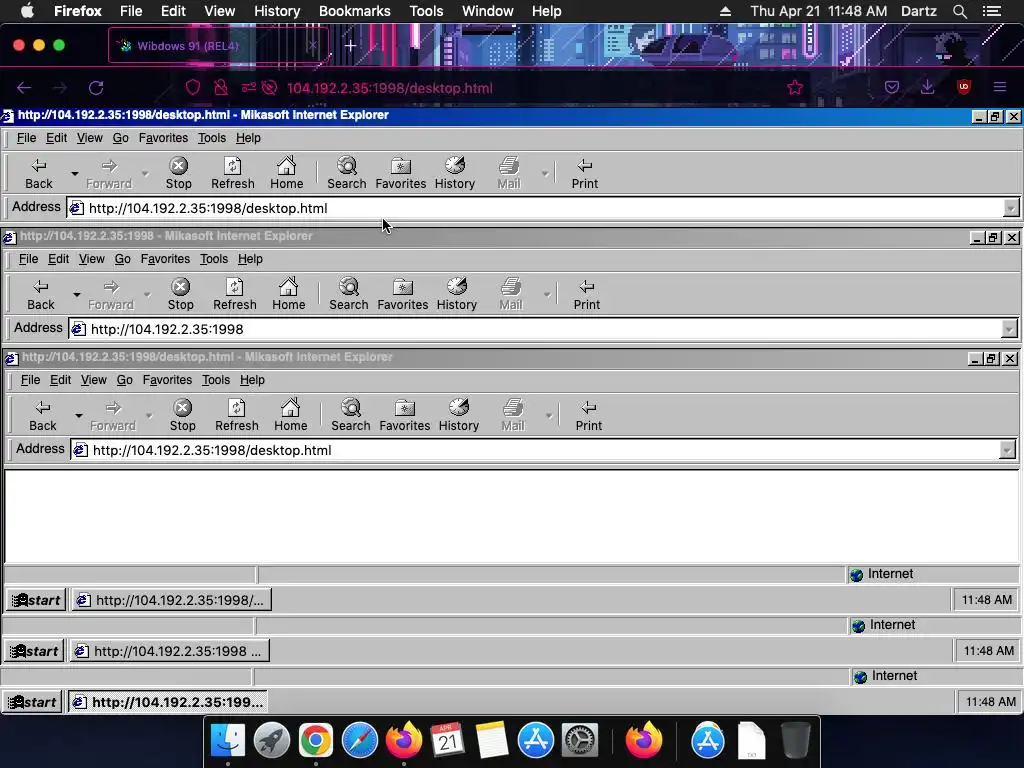Click Refresh in the outermost Explorer toolbar
The image size is (1024, 768).
tap(232, 174)
